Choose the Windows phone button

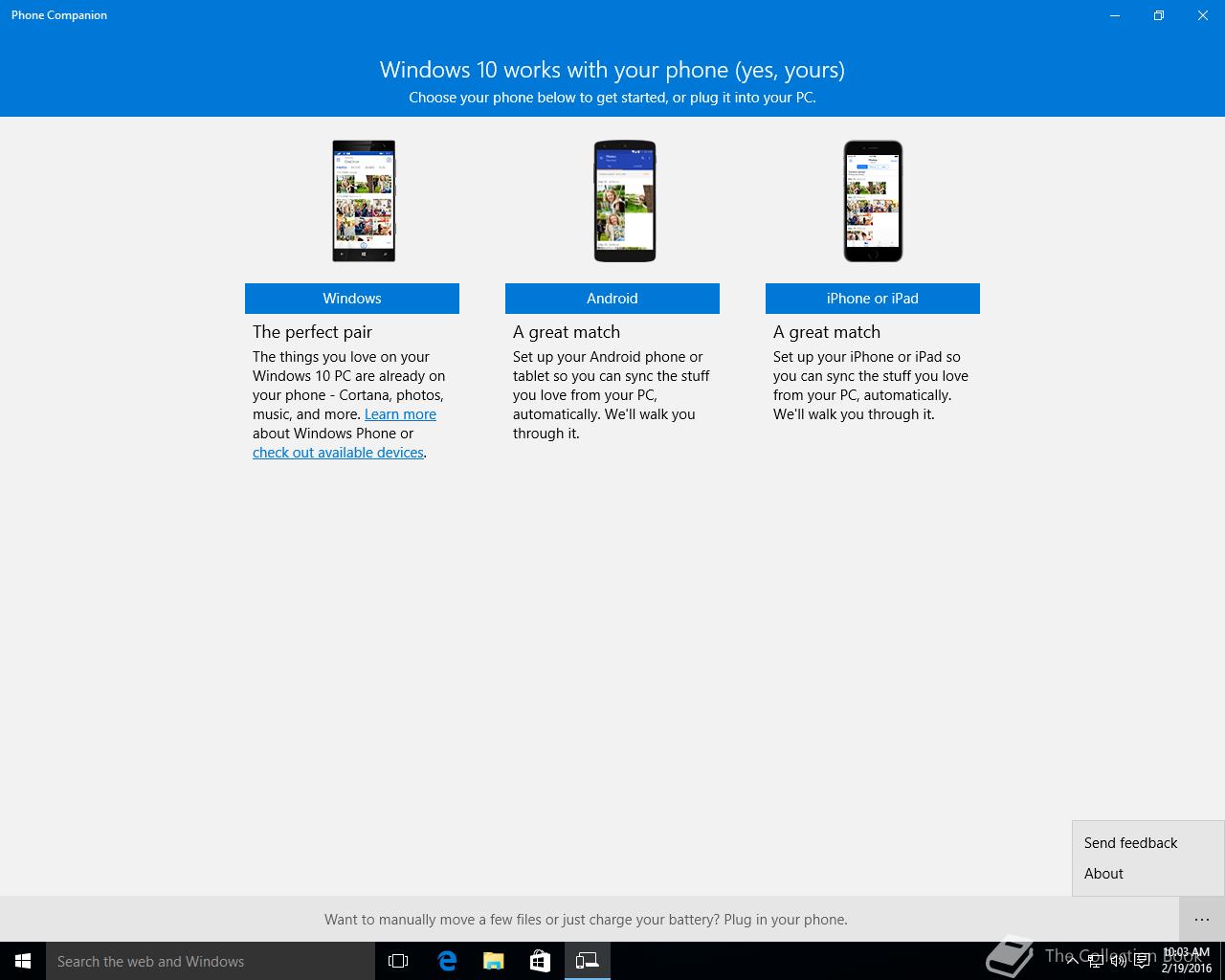352,299
